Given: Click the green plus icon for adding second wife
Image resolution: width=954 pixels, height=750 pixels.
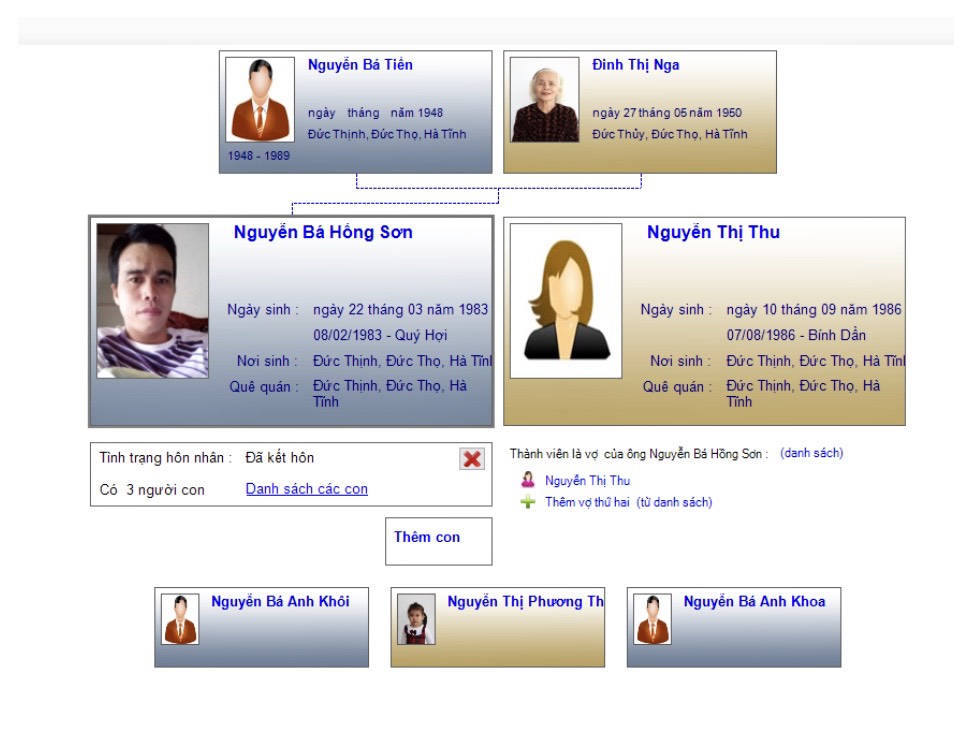Looking at the screenshot, I should [527, 502].
